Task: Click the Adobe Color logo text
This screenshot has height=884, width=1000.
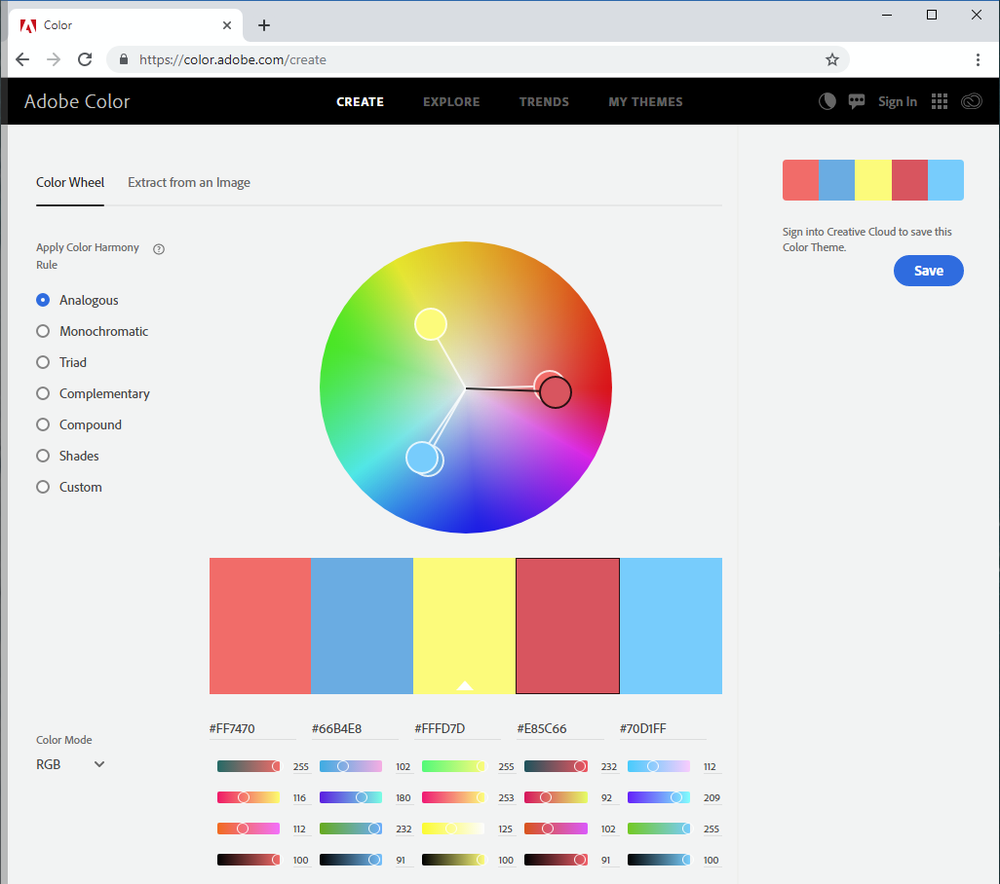Action: [x=77, y=101]
